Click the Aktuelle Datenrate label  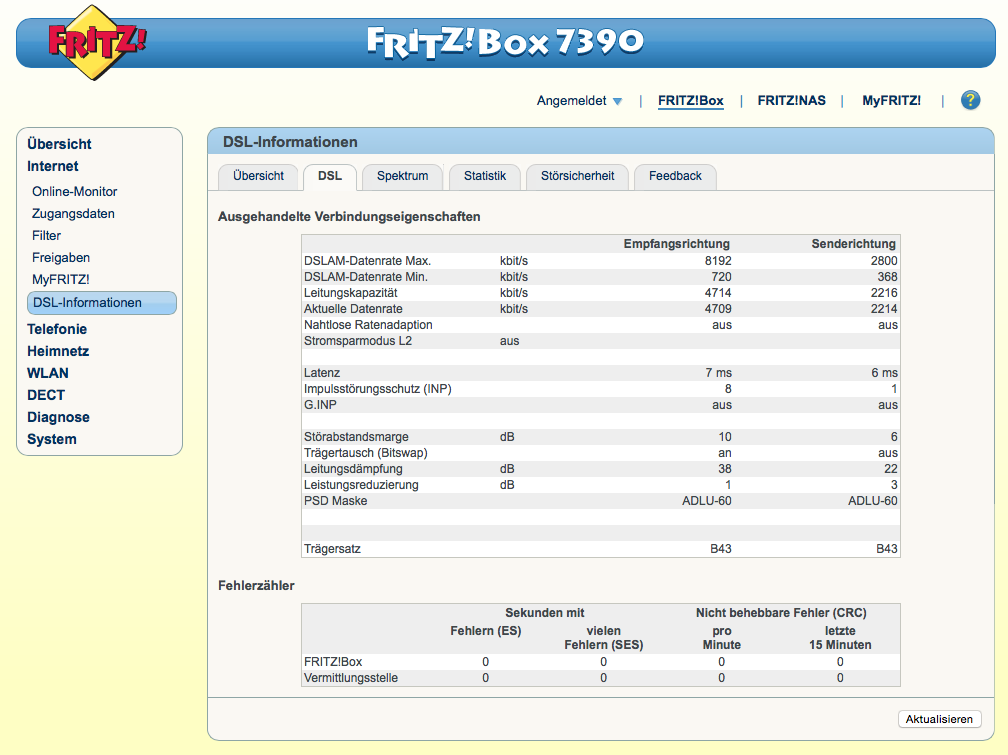tap(353, 309)
